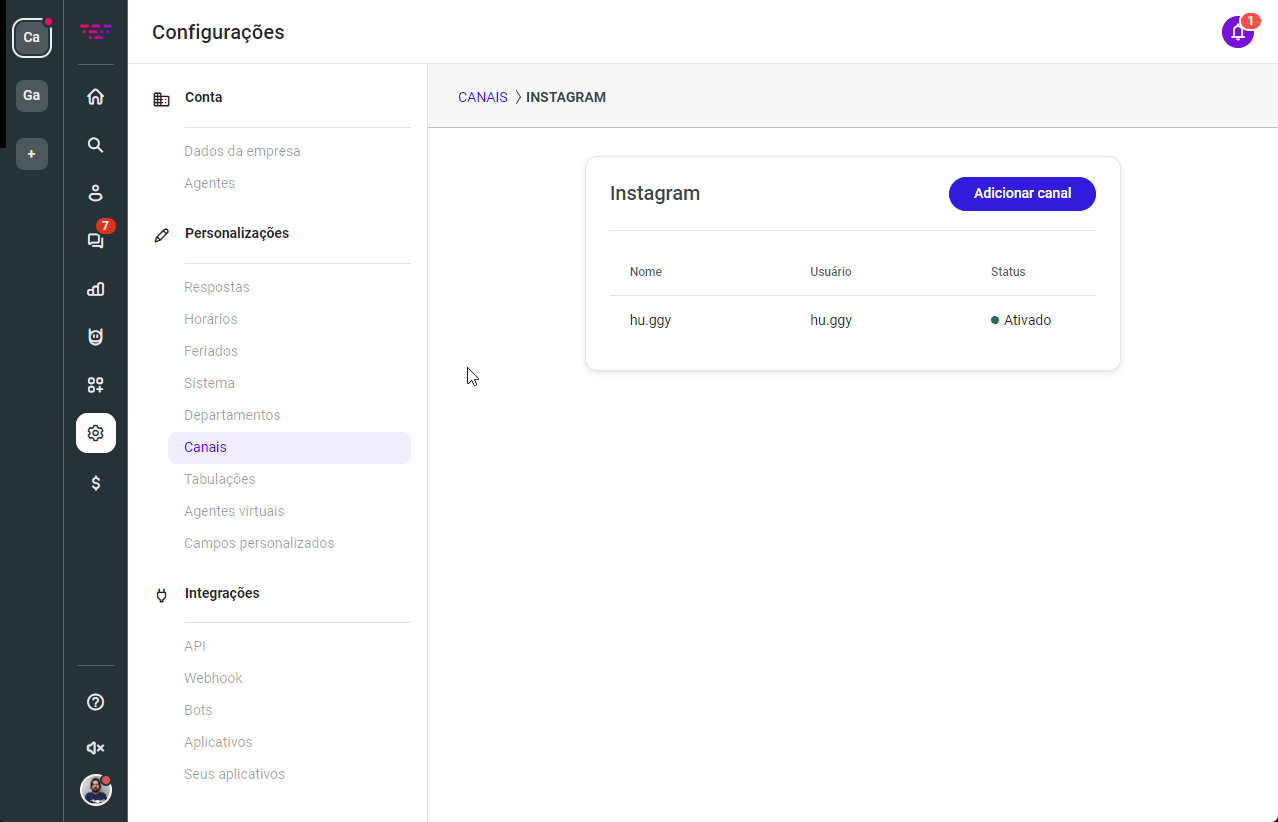
Task: Click hu.ggy in Usuário column
Action: (x=831, y=320)
